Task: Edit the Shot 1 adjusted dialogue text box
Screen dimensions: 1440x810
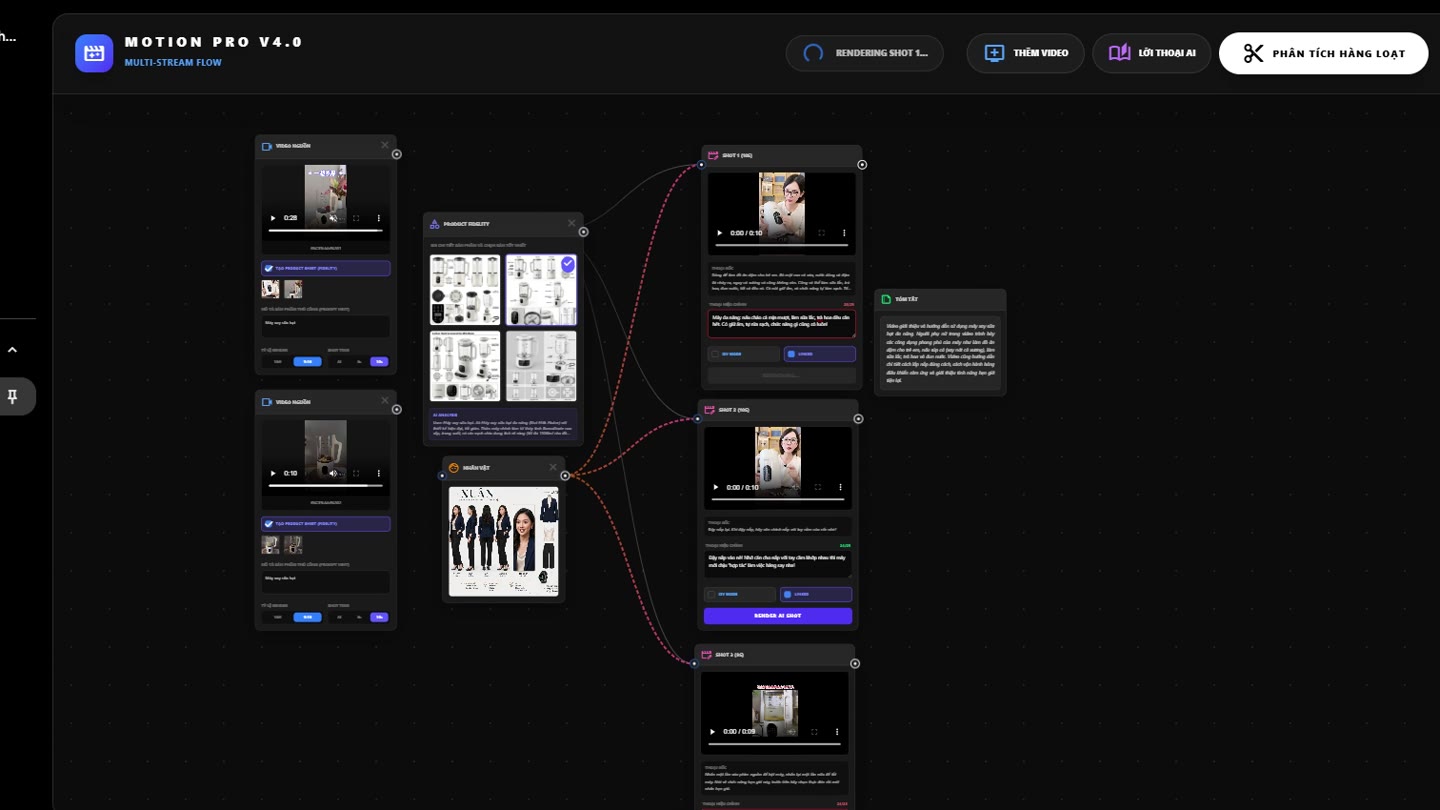Action: tap(782, 323)
